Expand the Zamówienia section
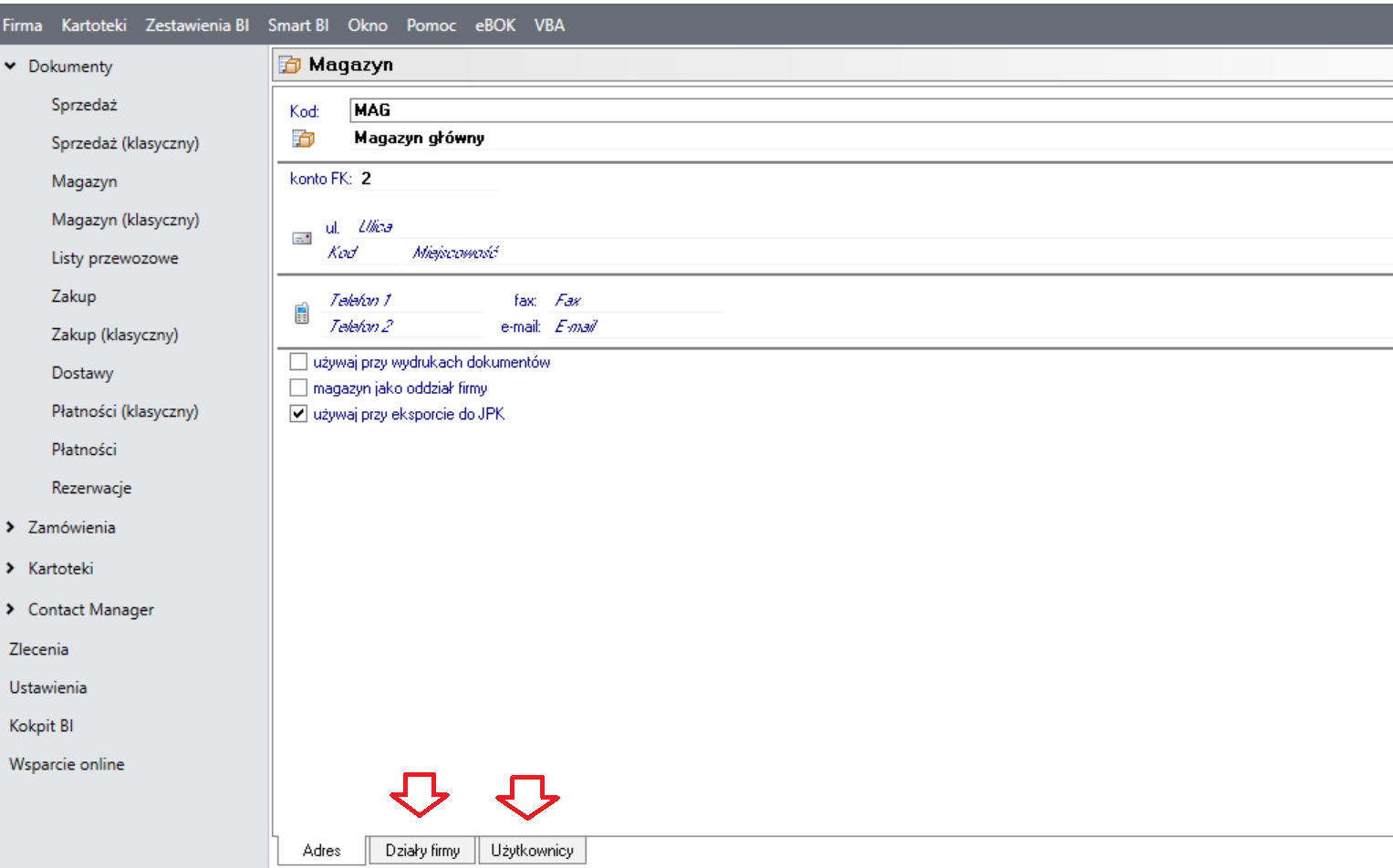 [11, 528]
